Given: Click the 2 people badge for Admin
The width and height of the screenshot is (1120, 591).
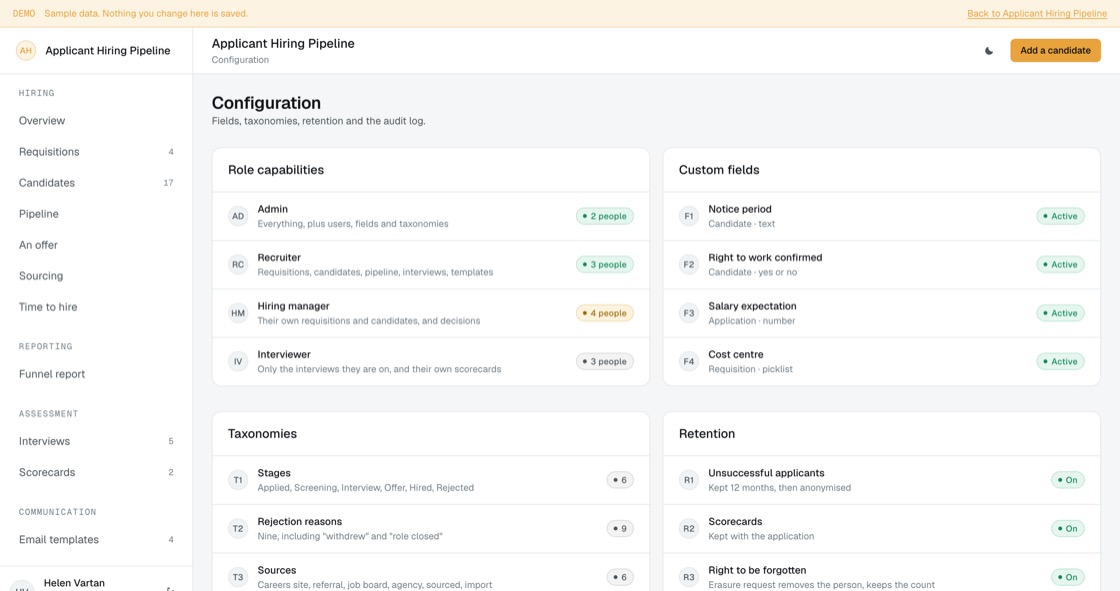Looking at the screenshot, I should 604,216.
